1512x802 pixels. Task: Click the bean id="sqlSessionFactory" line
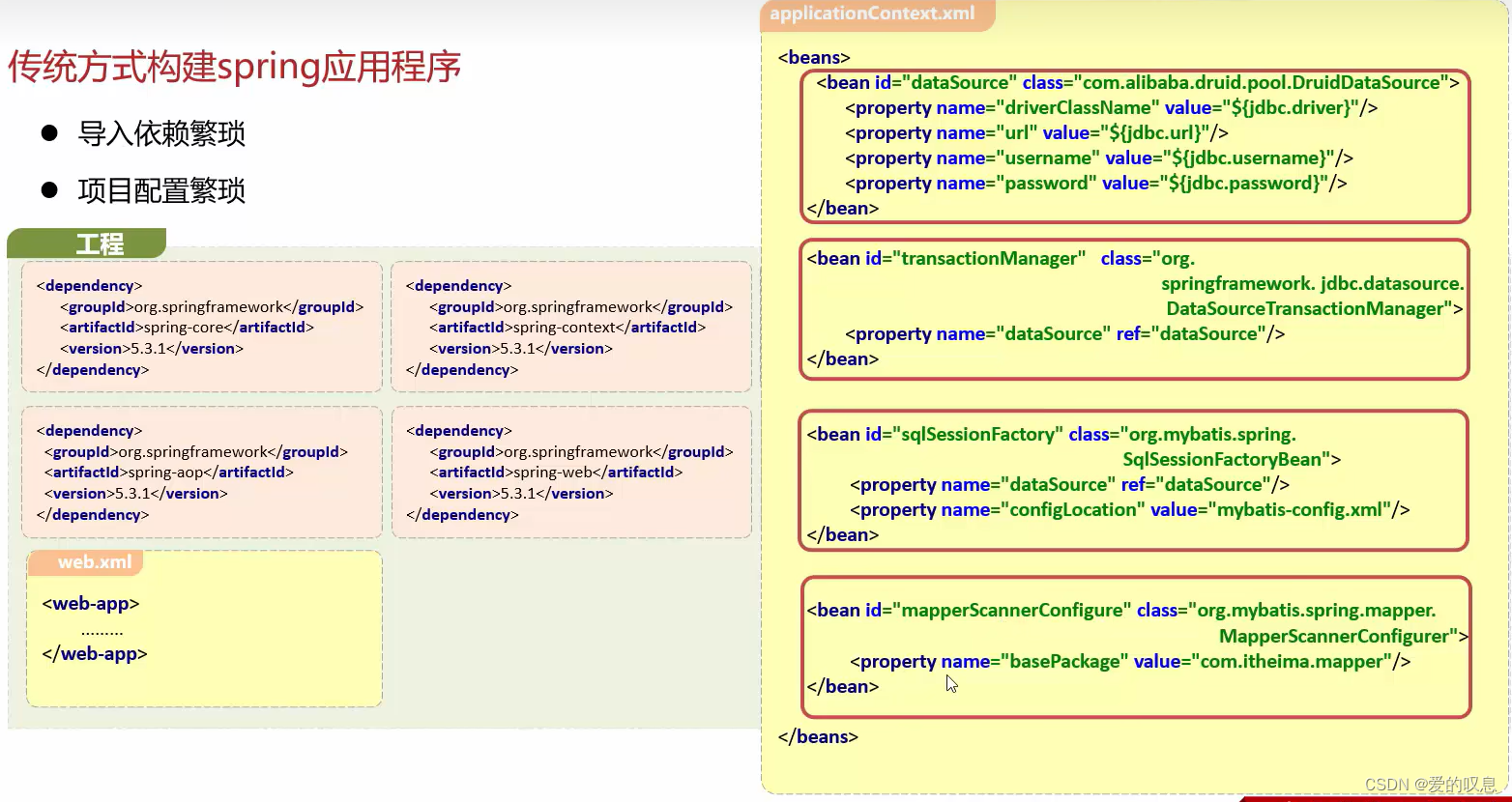[1051, 434]
